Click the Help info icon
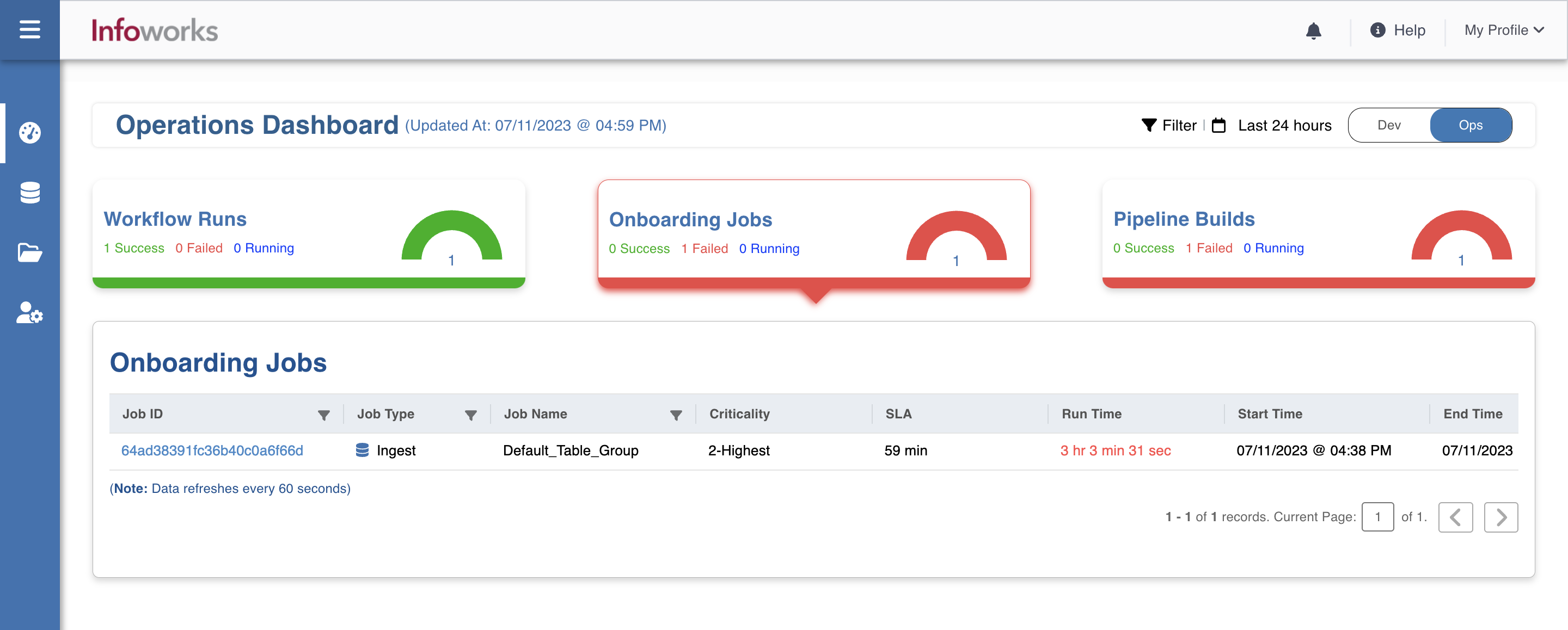Viewport: 1568px width, 630px height. 1377,30
